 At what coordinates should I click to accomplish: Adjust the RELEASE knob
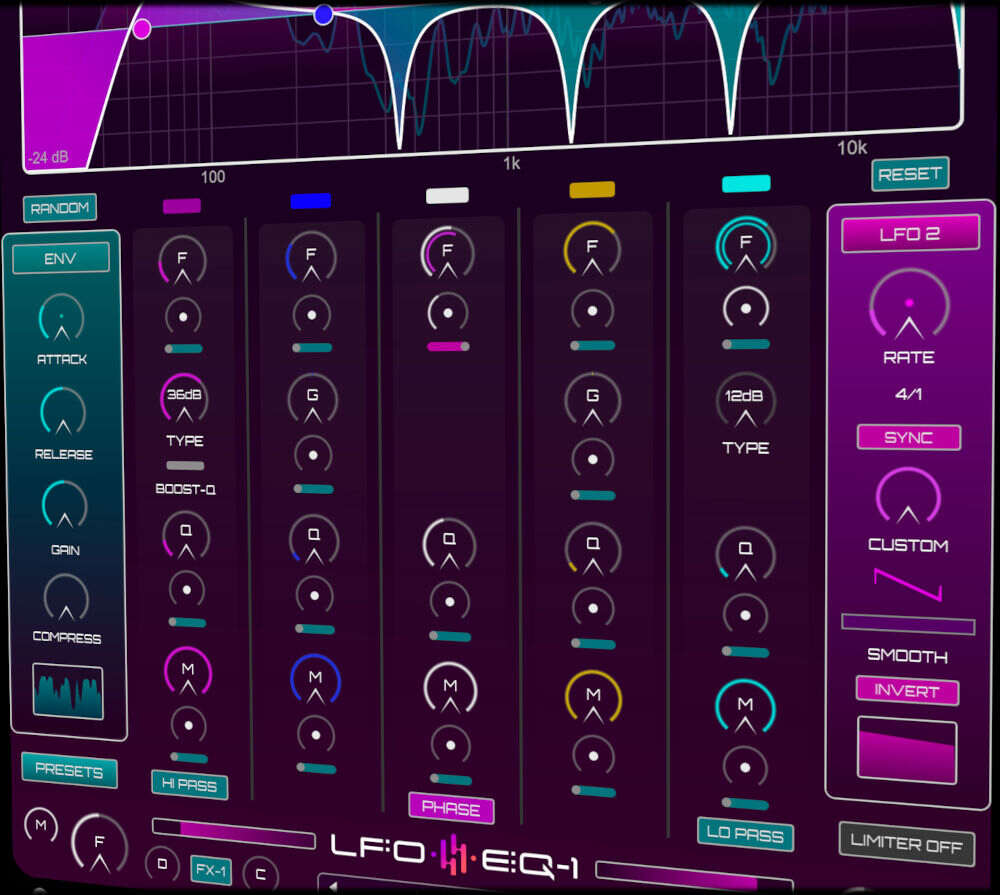coord(62,413)
